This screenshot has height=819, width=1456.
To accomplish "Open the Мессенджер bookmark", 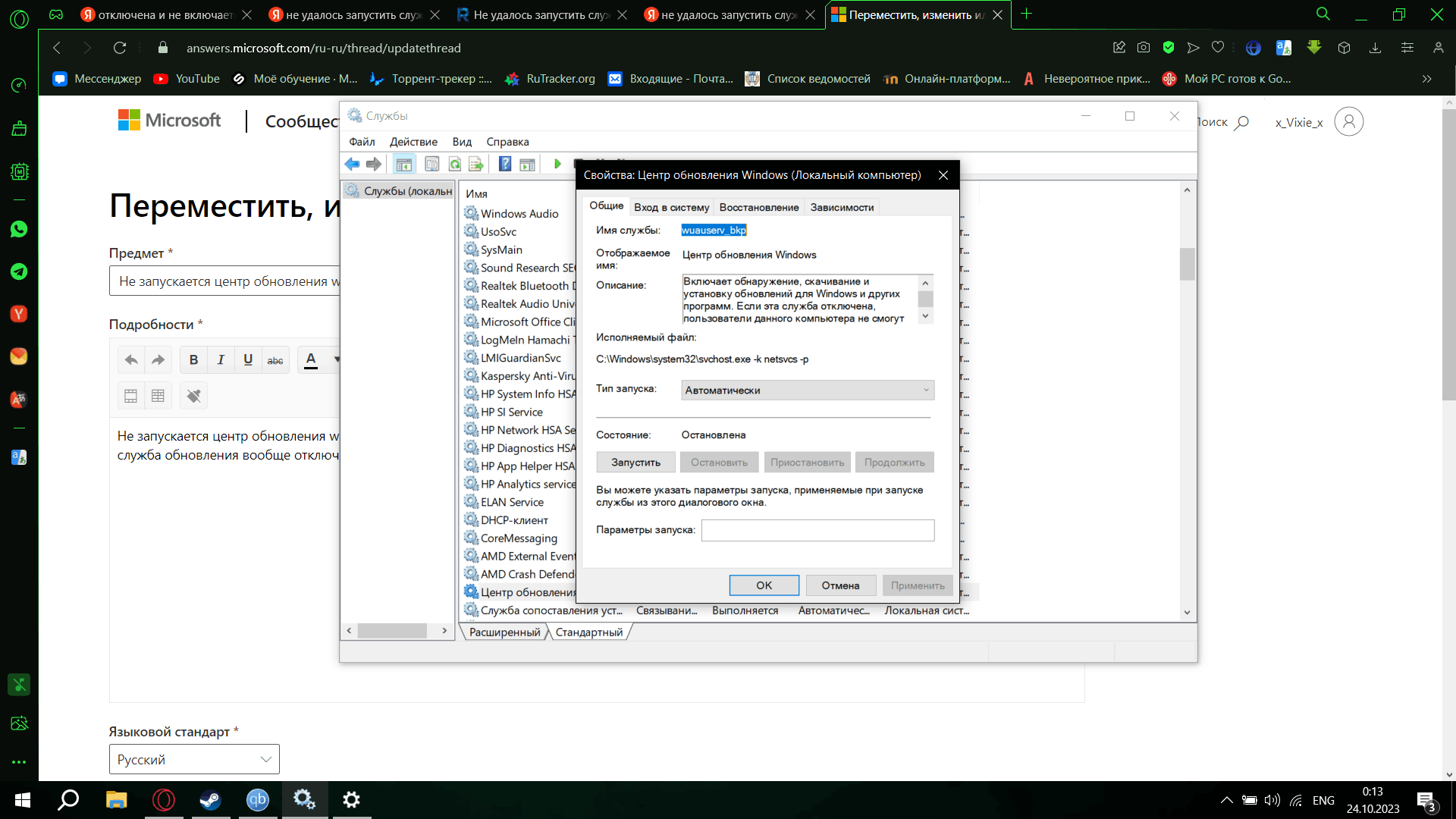I will pyautogui.click(x=98, y=79).
